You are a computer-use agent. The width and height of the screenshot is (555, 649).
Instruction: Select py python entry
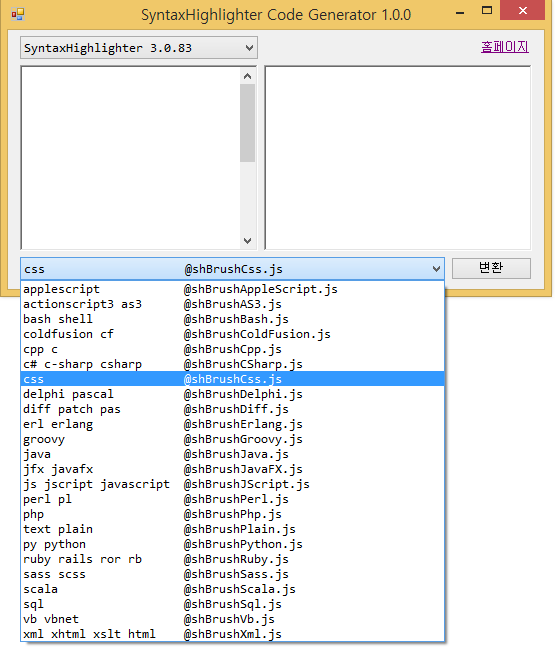click(232, 544)
